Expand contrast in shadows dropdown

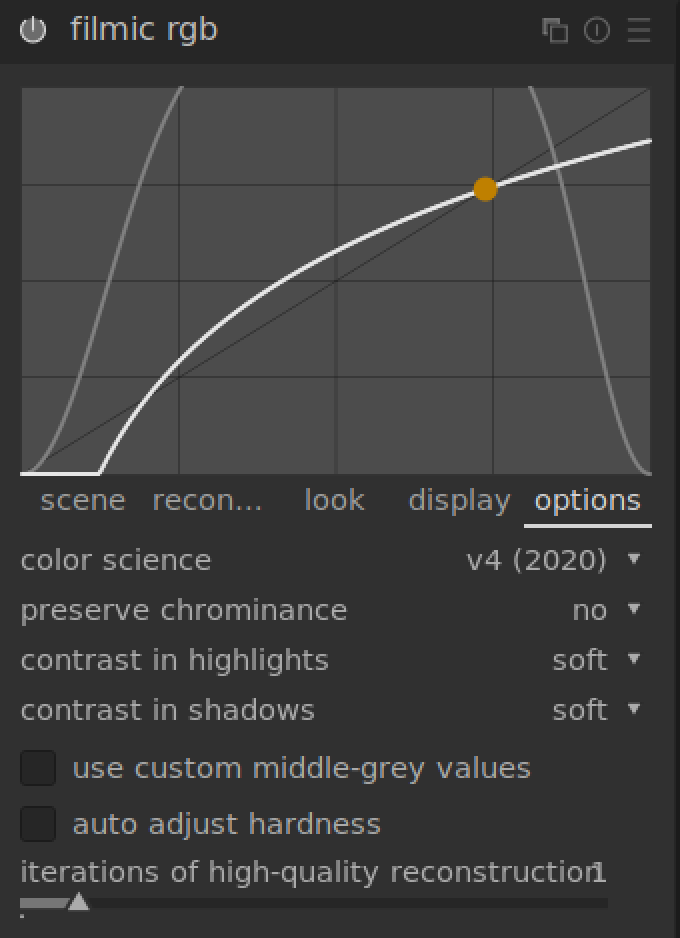(633, 709)
